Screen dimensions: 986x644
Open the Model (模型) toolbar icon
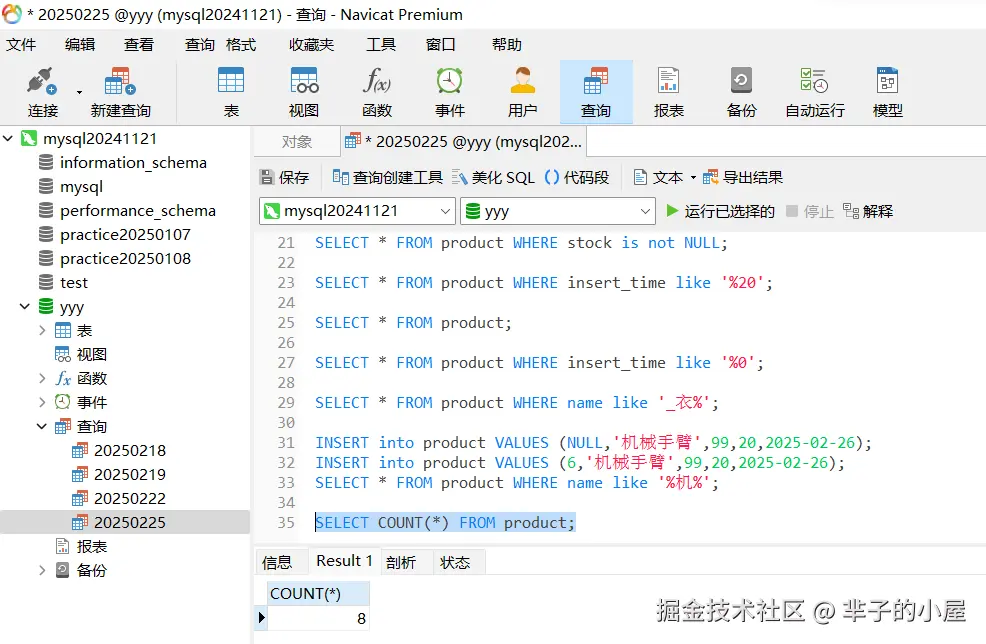[x=887, y=92]
